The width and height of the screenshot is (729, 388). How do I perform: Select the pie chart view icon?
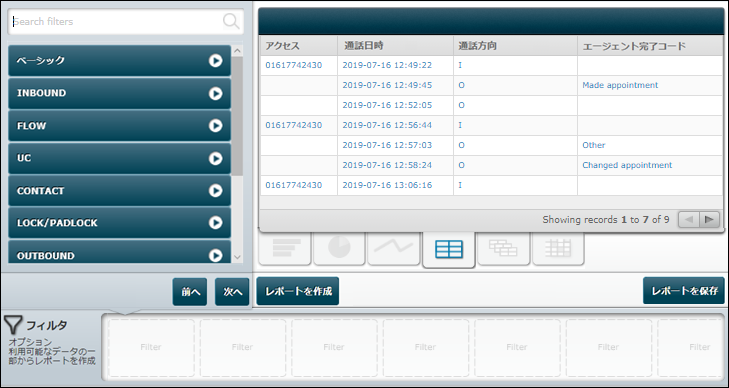point(339,249)
